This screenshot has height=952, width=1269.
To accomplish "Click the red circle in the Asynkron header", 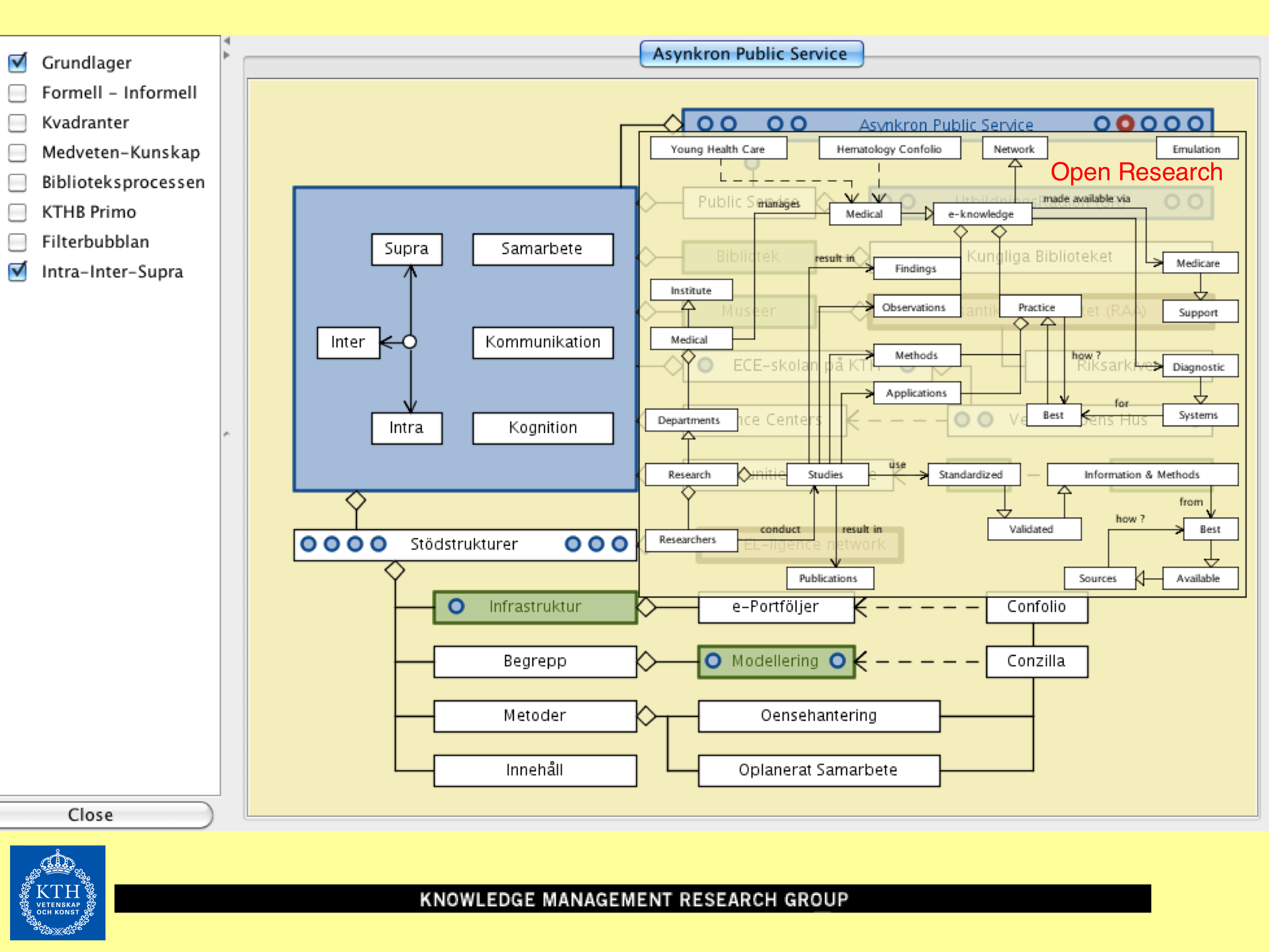I will click(x=1125, y=124).
